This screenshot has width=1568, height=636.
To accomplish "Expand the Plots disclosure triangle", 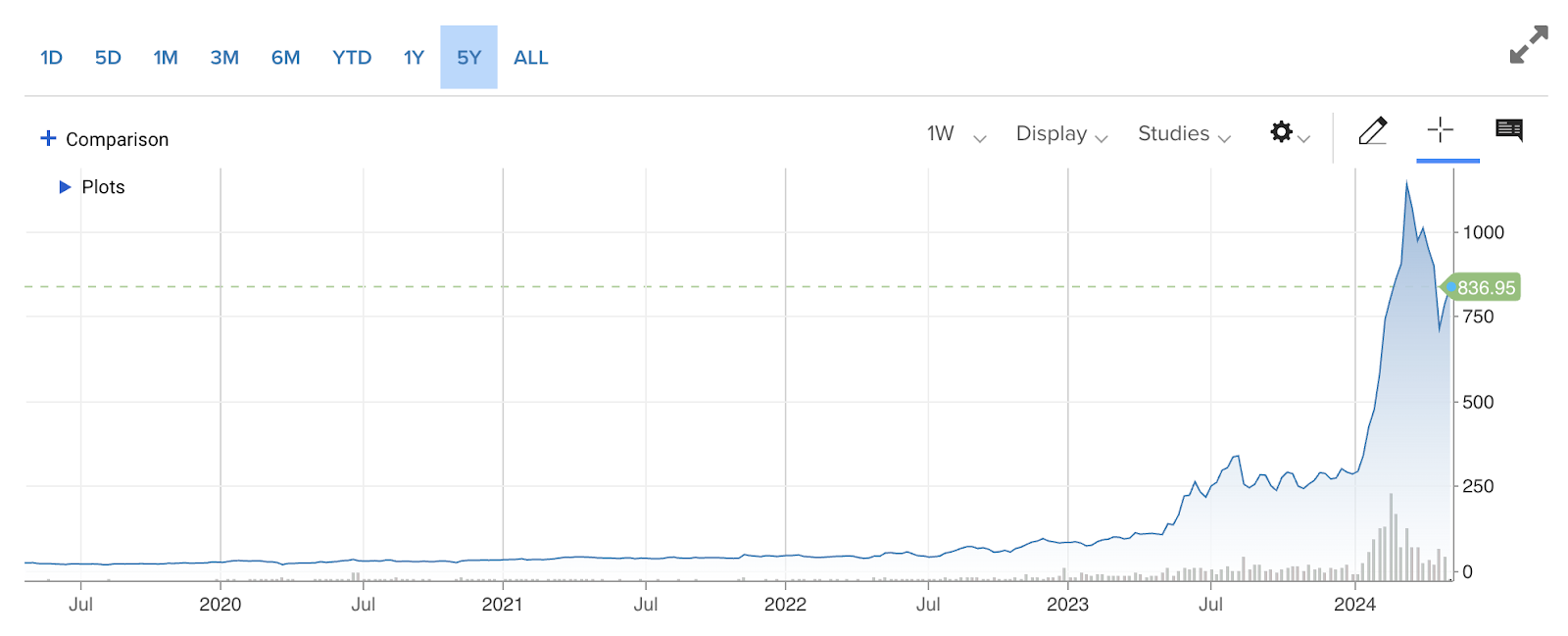I will (x=65, y=187).
